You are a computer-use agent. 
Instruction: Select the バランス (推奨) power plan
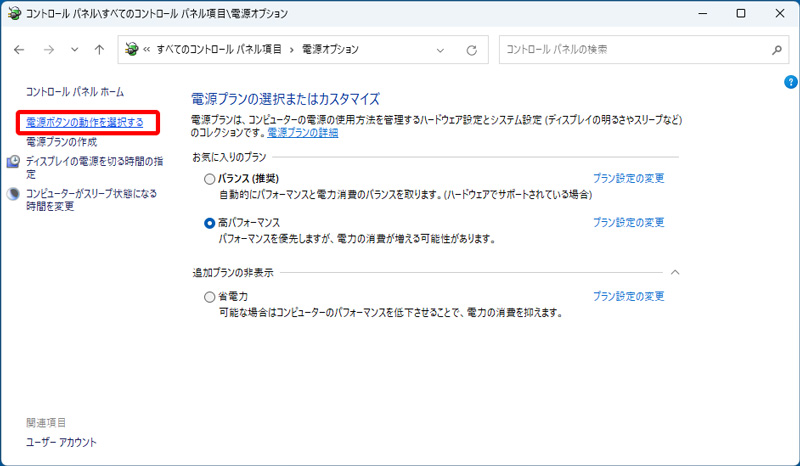tap(209, 179)
